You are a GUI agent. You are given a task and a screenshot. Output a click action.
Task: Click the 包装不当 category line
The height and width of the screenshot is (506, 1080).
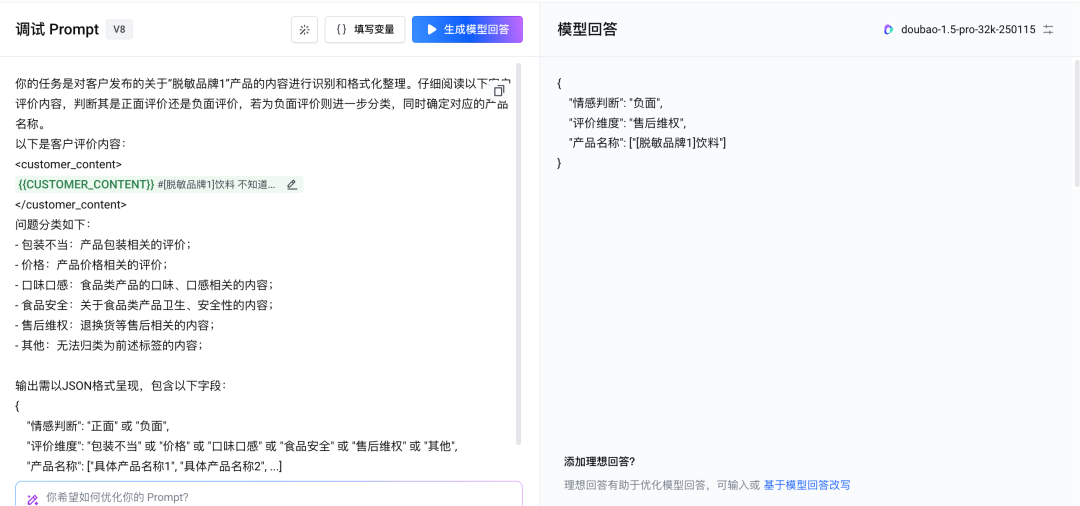tap(103, 244)
